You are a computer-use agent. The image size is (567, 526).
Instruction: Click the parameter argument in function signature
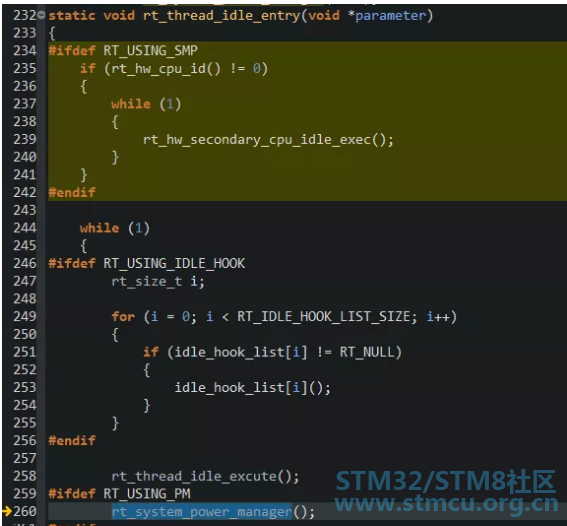click(391, 16)
